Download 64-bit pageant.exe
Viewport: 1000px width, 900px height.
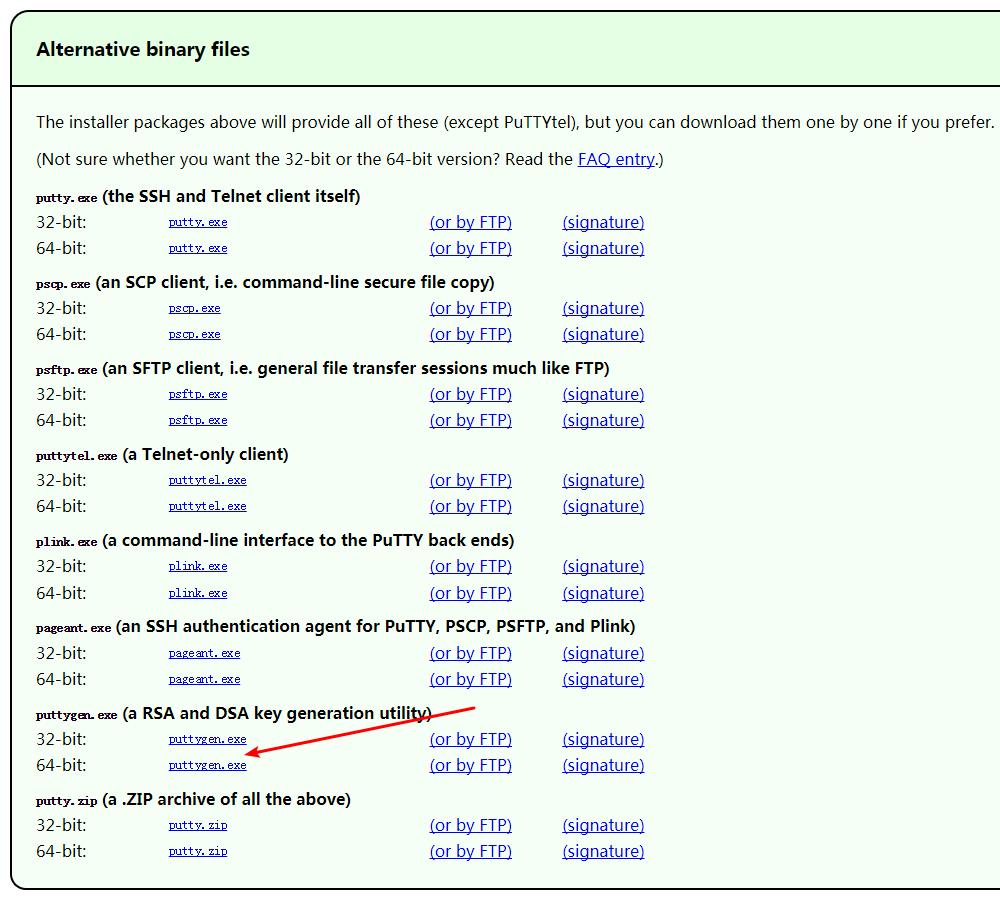(x=204, y=680)
